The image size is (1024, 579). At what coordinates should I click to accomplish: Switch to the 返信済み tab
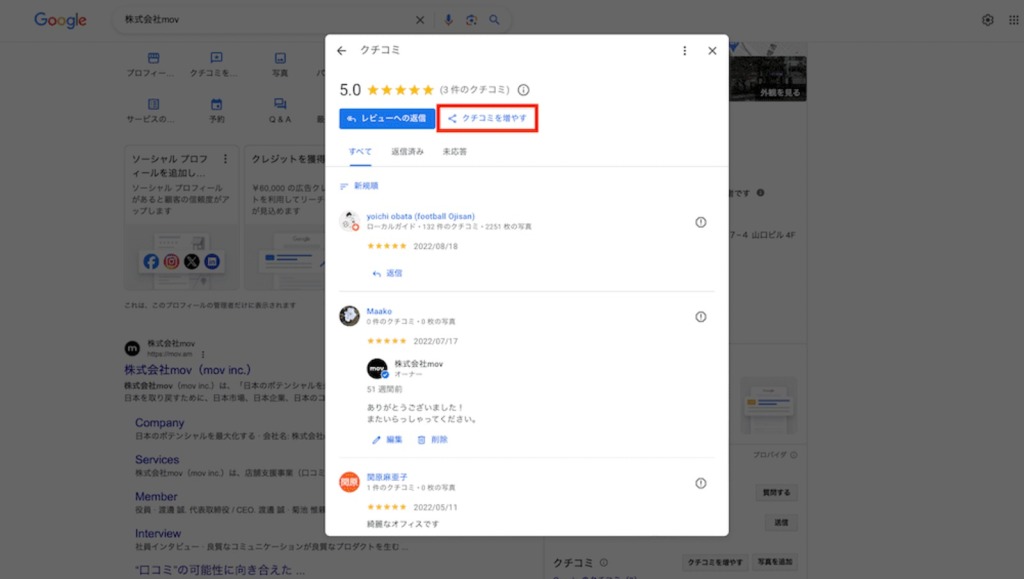(x=407, y=152)
